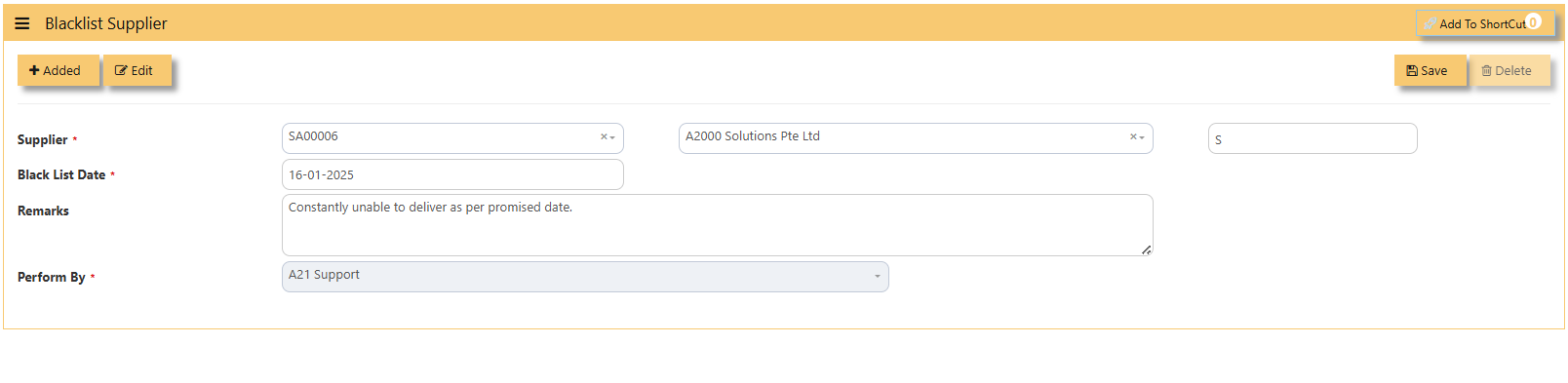Click the field containing the letter S
1568x383 pixels.
tap(1313, 138)
